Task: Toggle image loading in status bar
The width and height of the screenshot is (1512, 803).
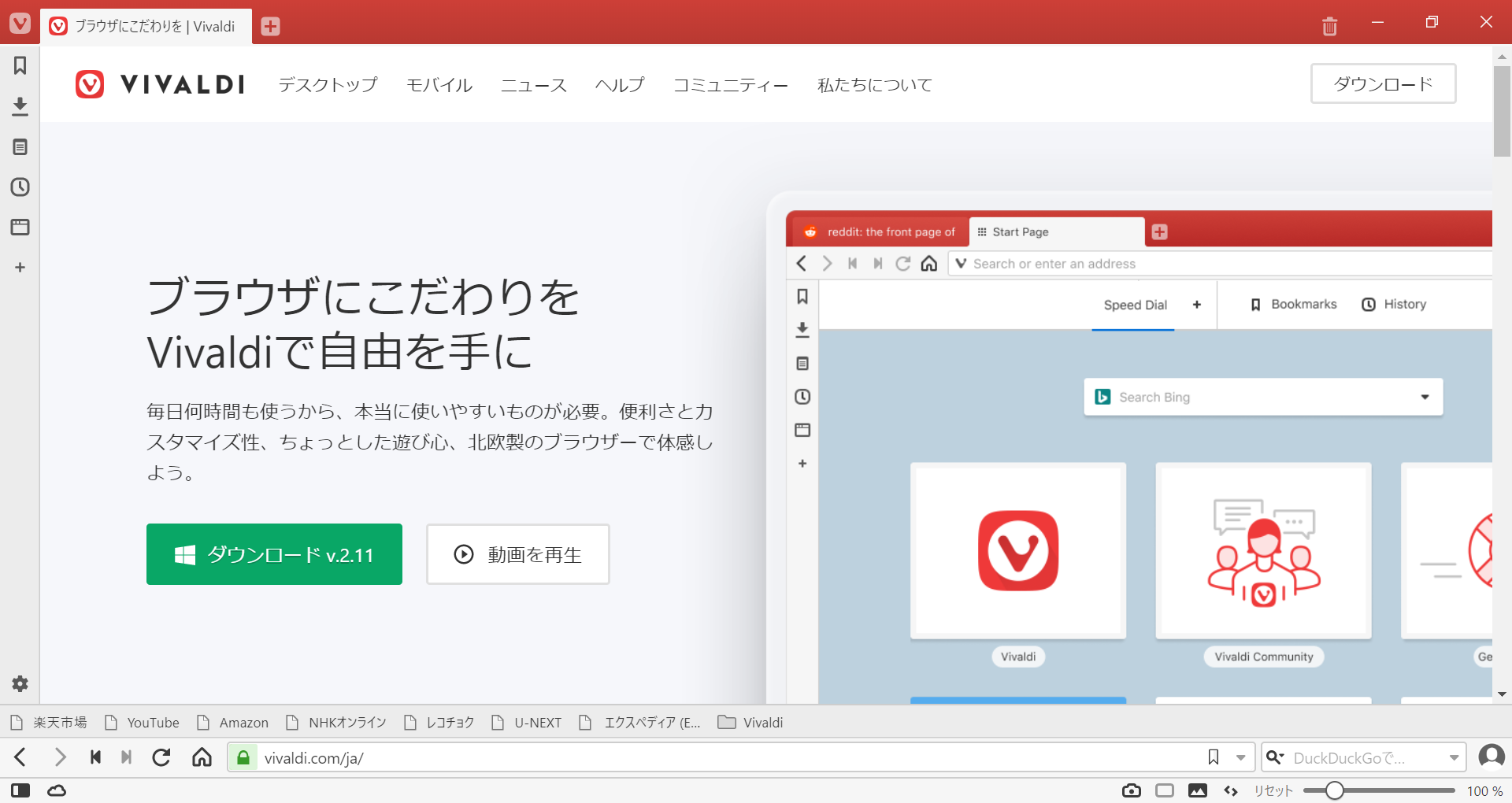Action: point(1198,790)
